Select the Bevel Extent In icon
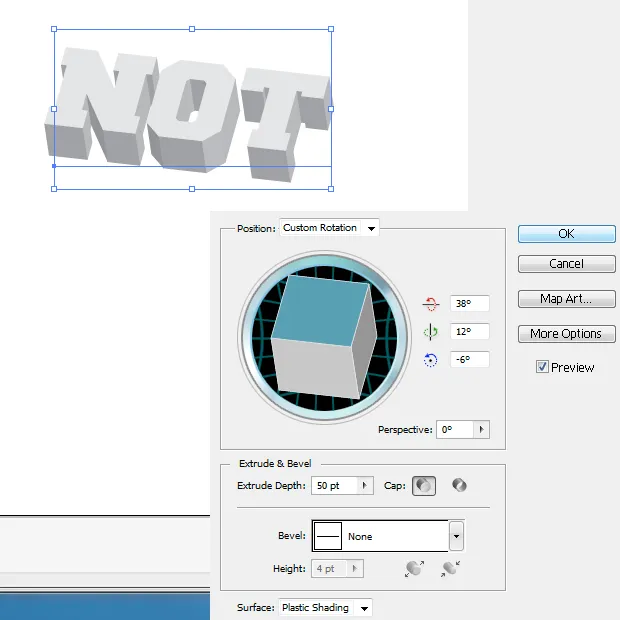 pyautogui.click(x=450, y=568)
